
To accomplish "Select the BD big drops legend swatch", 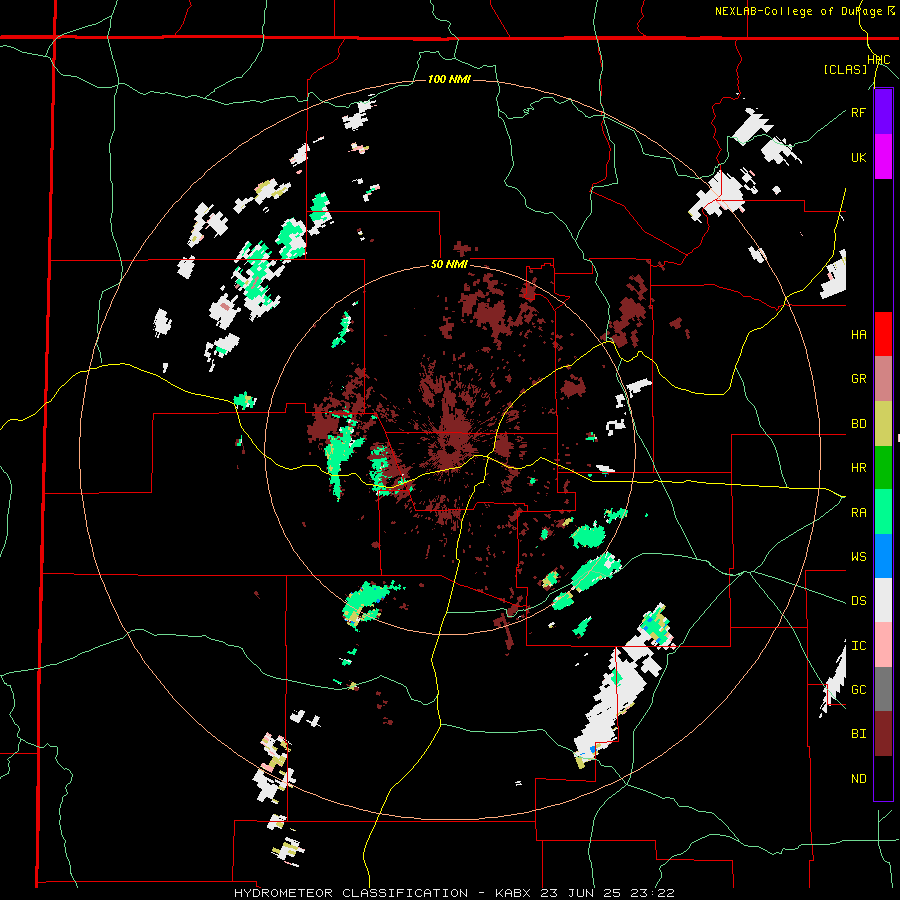I will point(883,424).
